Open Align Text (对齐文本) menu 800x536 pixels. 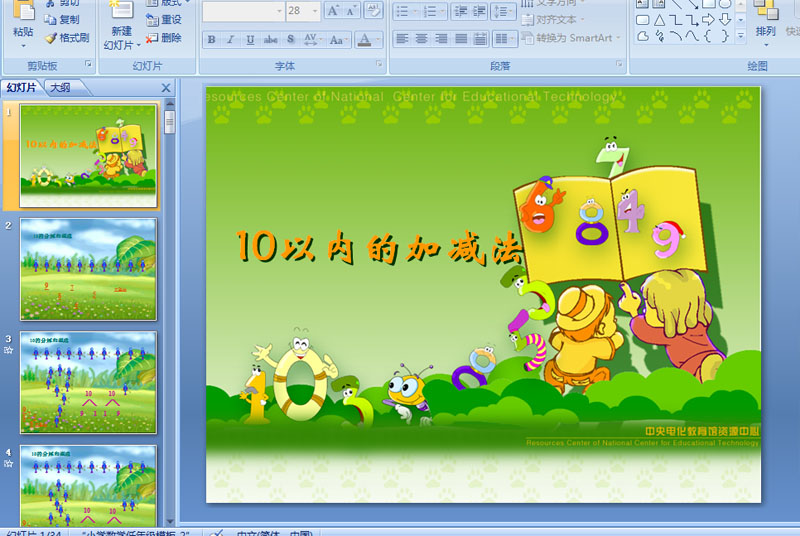pos(553,20)
